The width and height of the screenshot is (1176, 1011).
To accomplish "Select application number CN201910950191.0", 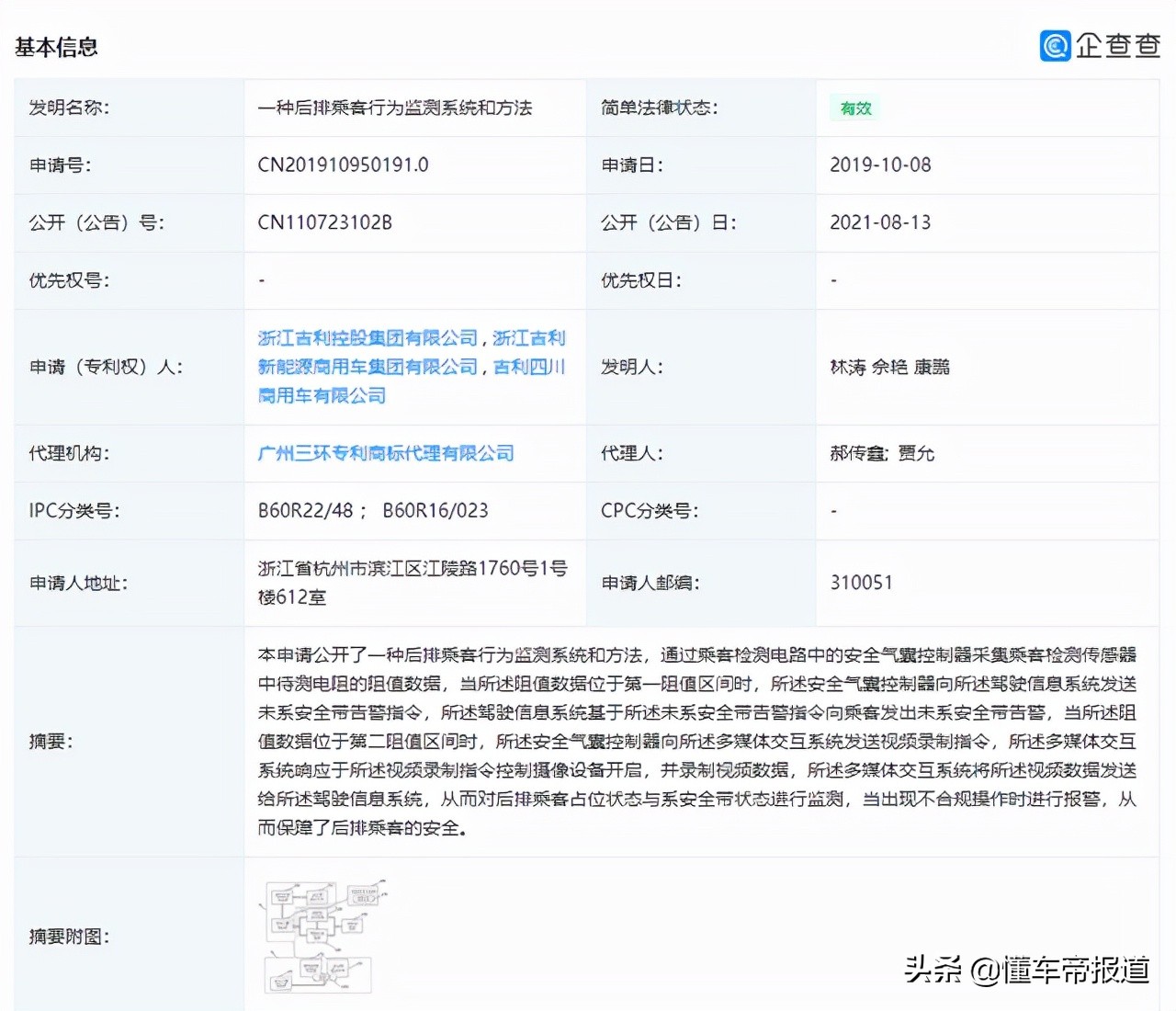I will pos(343,165).
